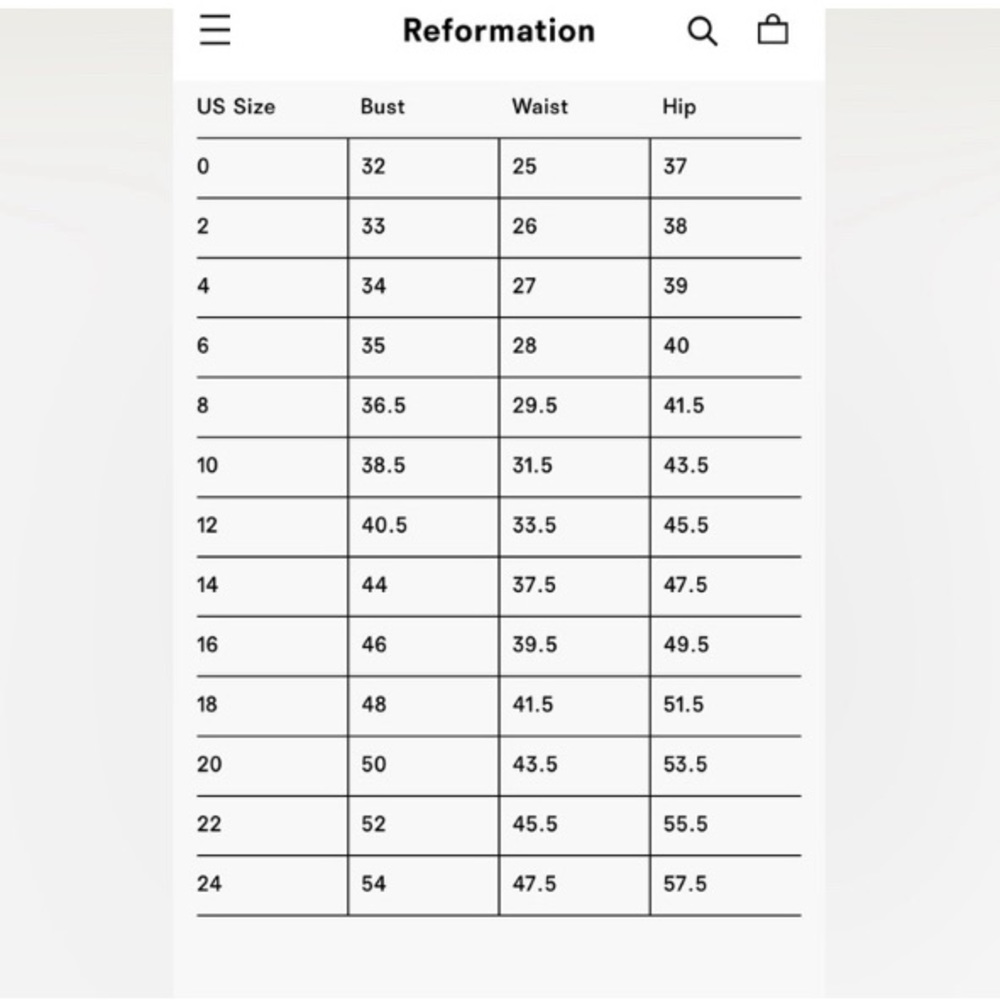1000x1000 pixels.
Task: Select the US Size column header
Action: click(x=236, y=106)
